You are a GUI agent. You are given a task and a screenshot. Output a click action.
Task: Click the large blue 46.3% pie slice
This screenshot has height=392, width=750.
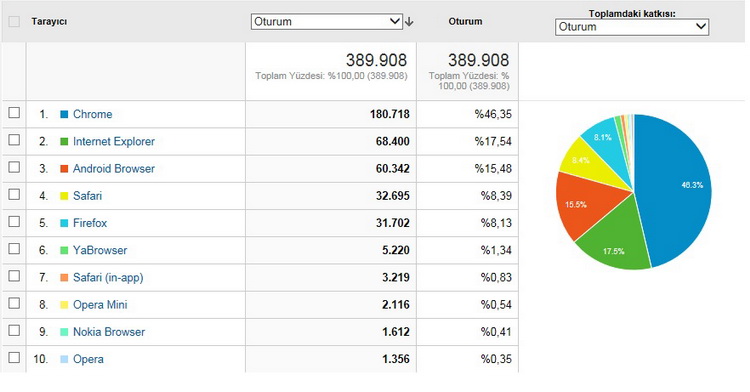point(674,191)
